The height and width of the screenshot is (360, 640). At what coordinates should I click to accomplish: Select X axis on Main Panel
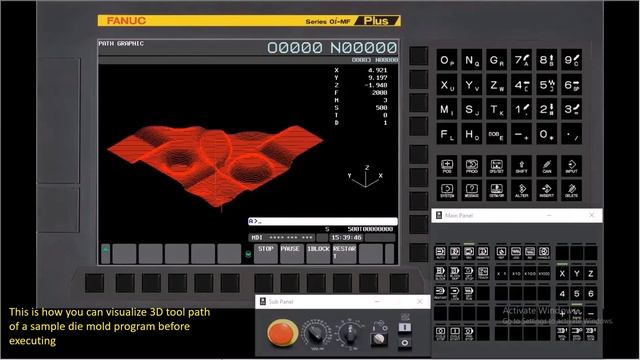click(562, 273)
